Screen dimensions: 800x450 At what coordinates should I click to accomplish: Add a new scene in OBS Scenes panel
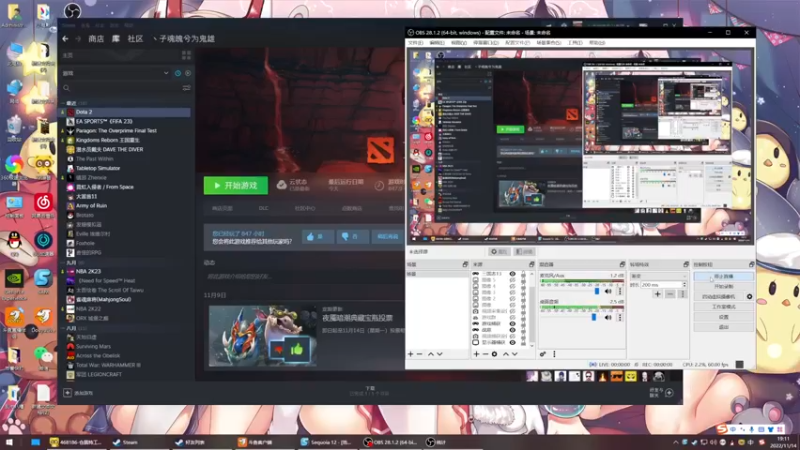tap(410, 354)
